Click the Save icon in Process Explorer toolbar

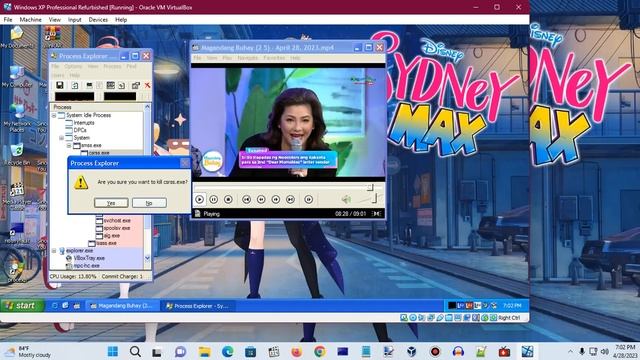[x=60, y=85]
